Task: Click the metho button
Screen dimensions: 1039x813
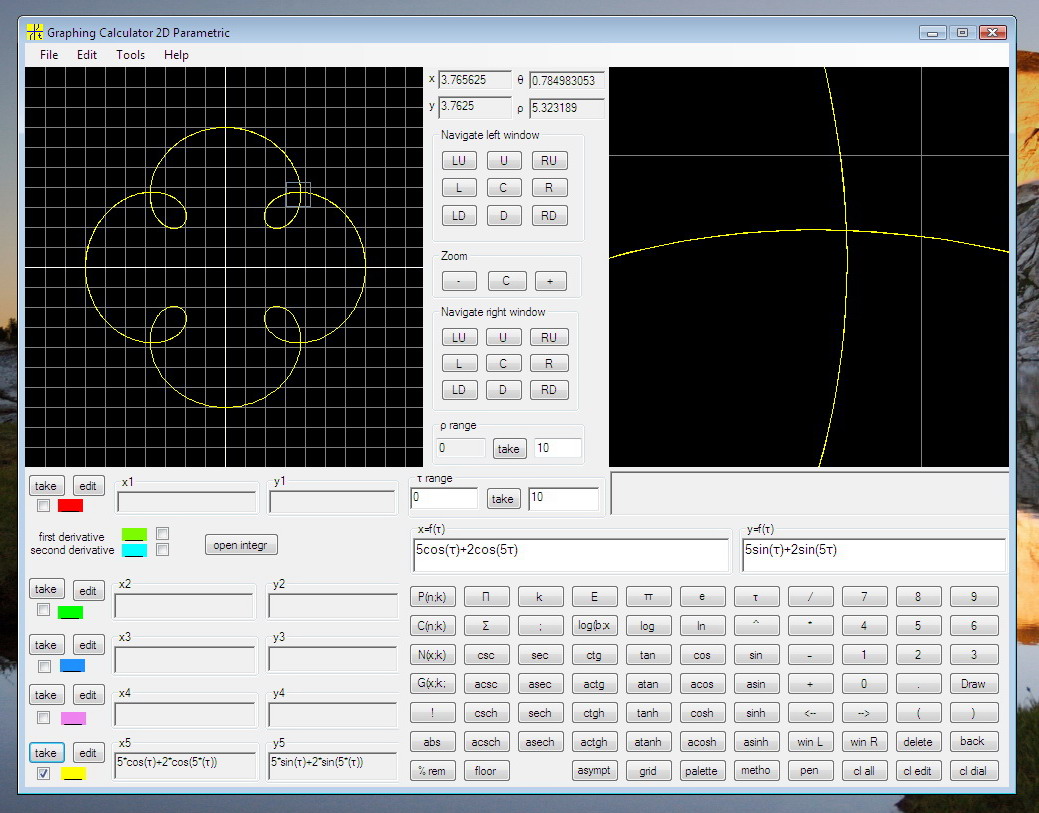Action: [756, 771]
